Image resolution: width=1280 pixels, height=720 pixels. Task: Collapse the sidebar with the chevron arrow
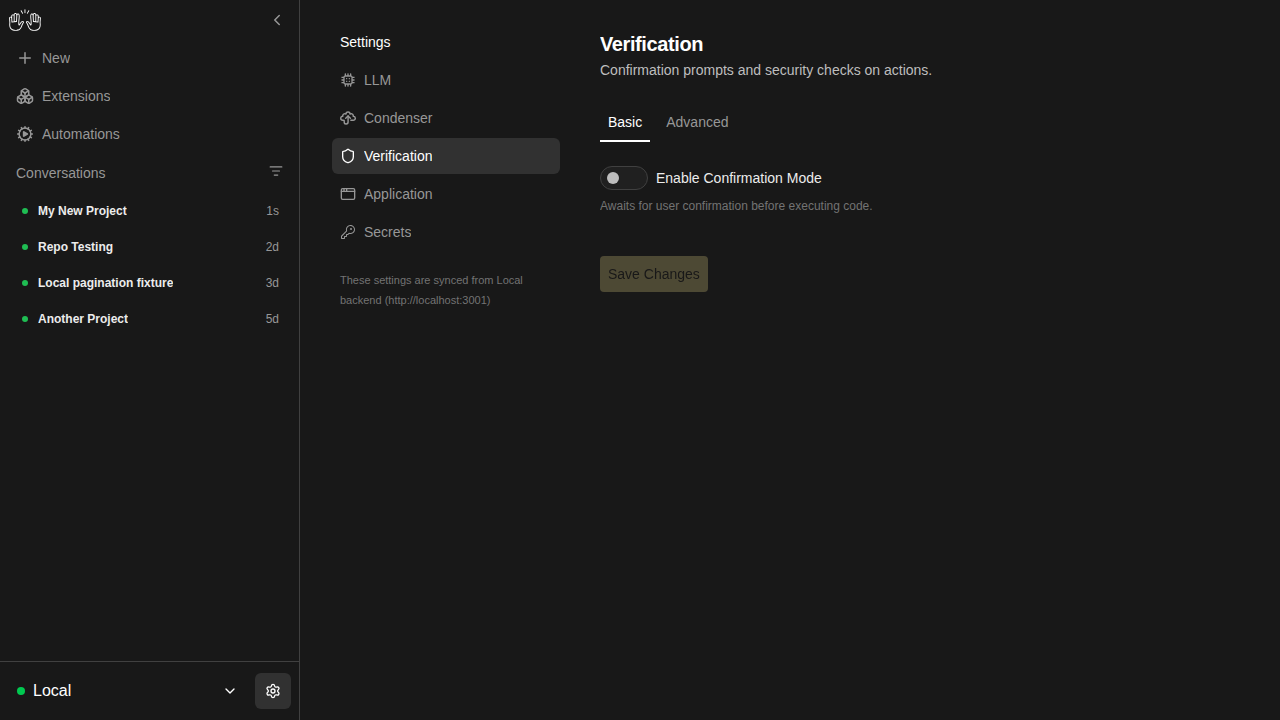(277, 20)
